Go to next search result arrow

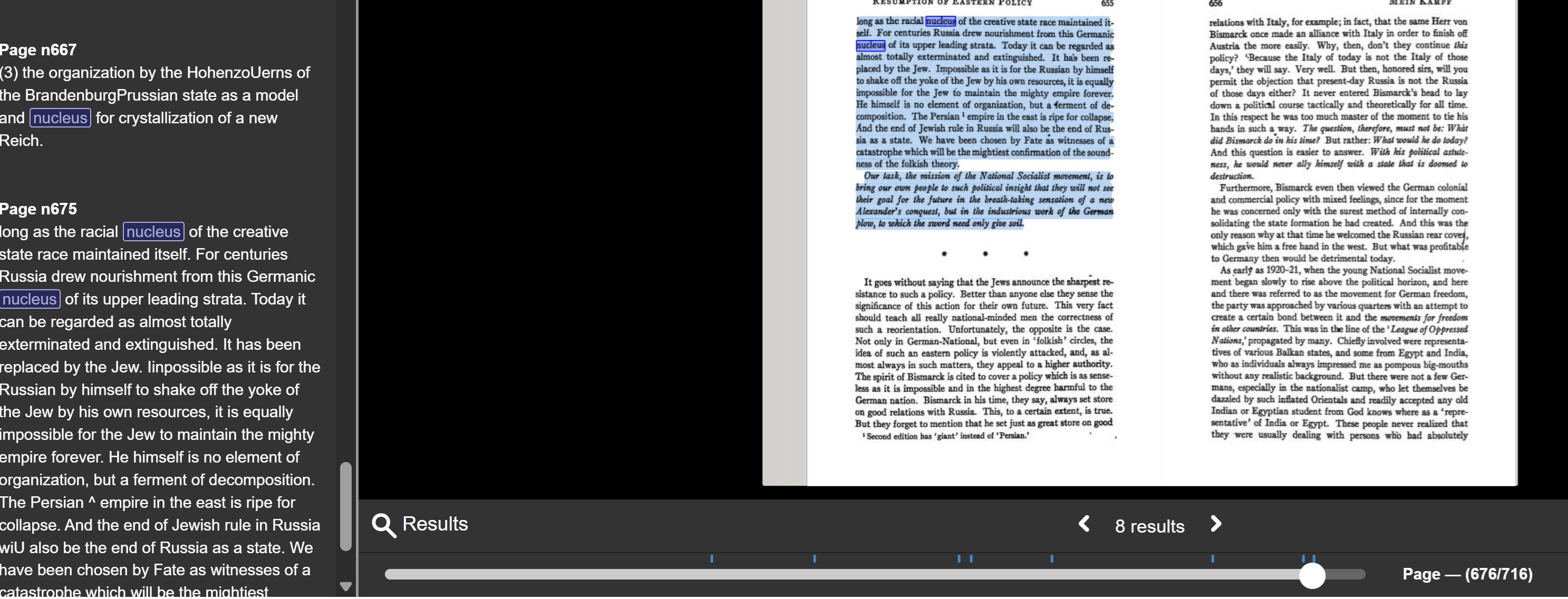click(x=1216, y=524)
